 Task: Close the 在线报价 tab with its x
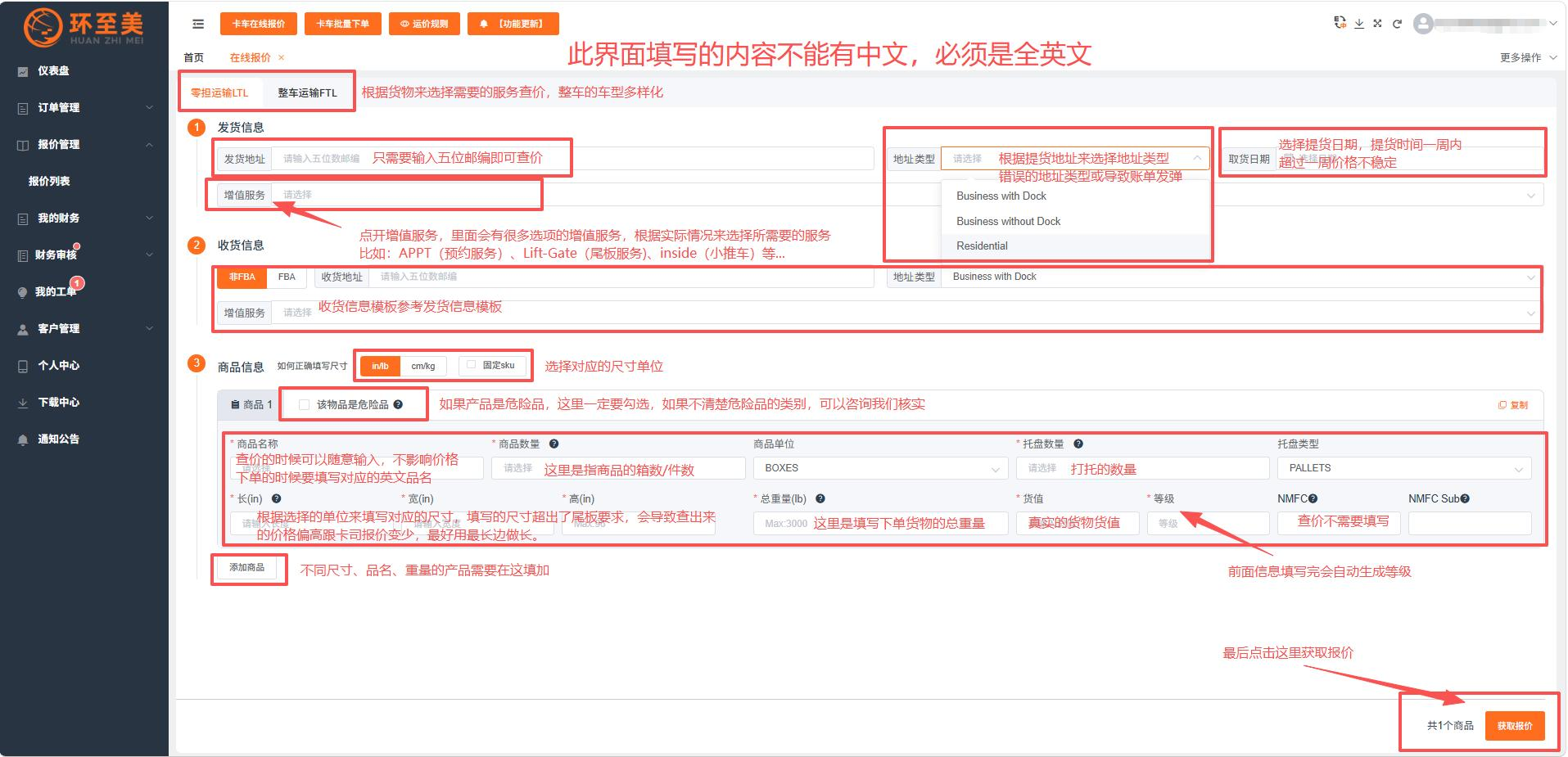point(282,57)
